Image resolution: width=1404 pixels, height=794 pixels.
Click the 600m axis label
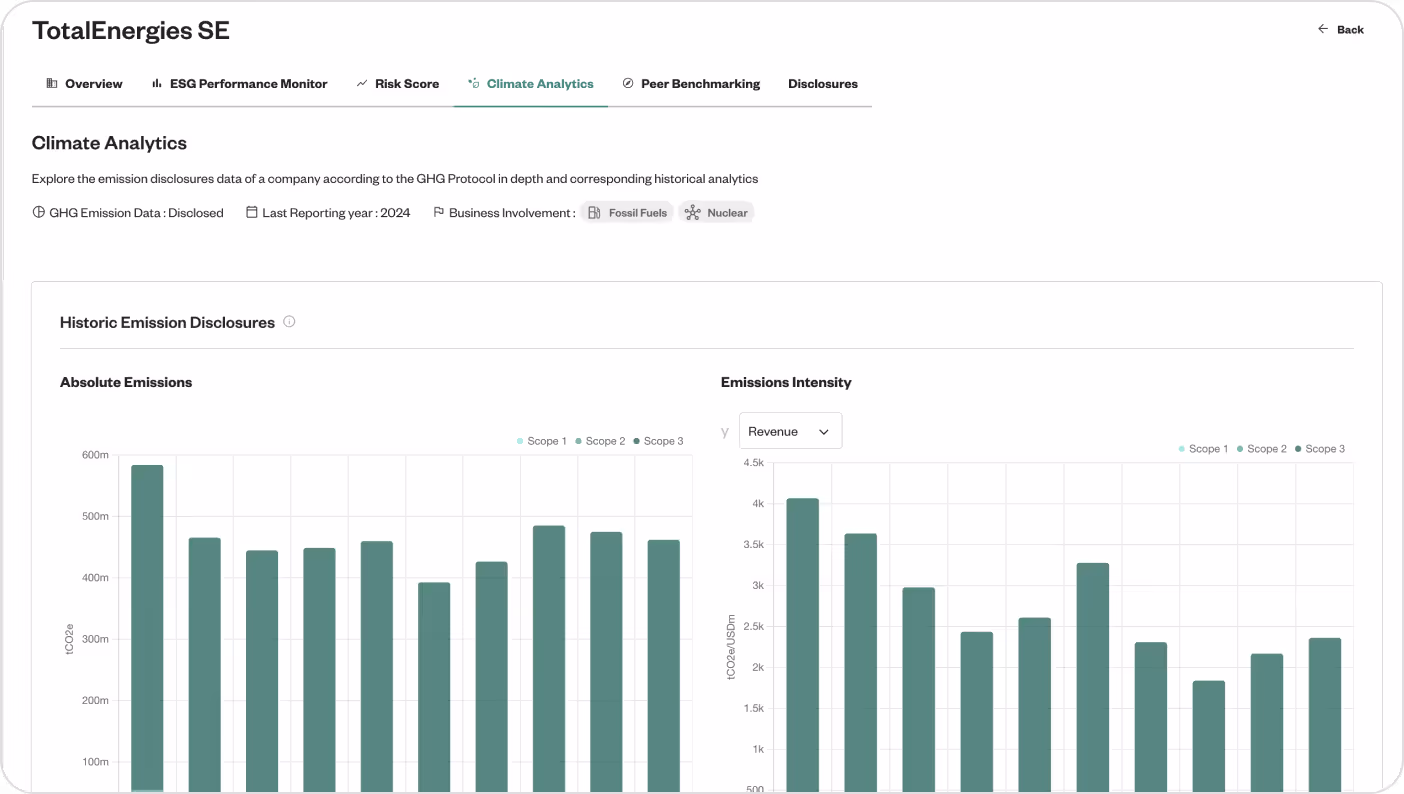point(95,455)
